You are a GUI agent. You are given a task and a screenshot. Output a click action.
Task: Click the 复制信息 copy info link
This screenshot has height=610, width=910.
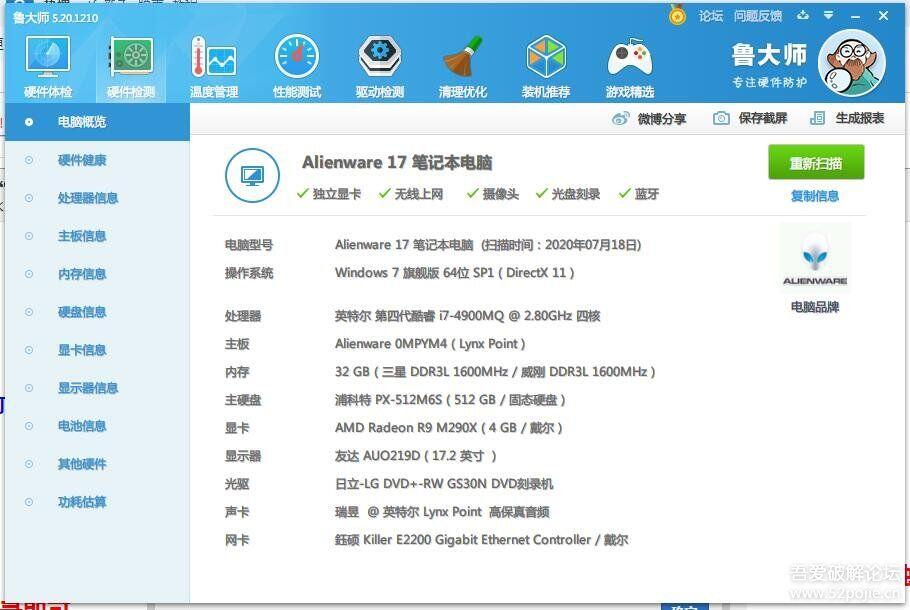click(815, 196)
